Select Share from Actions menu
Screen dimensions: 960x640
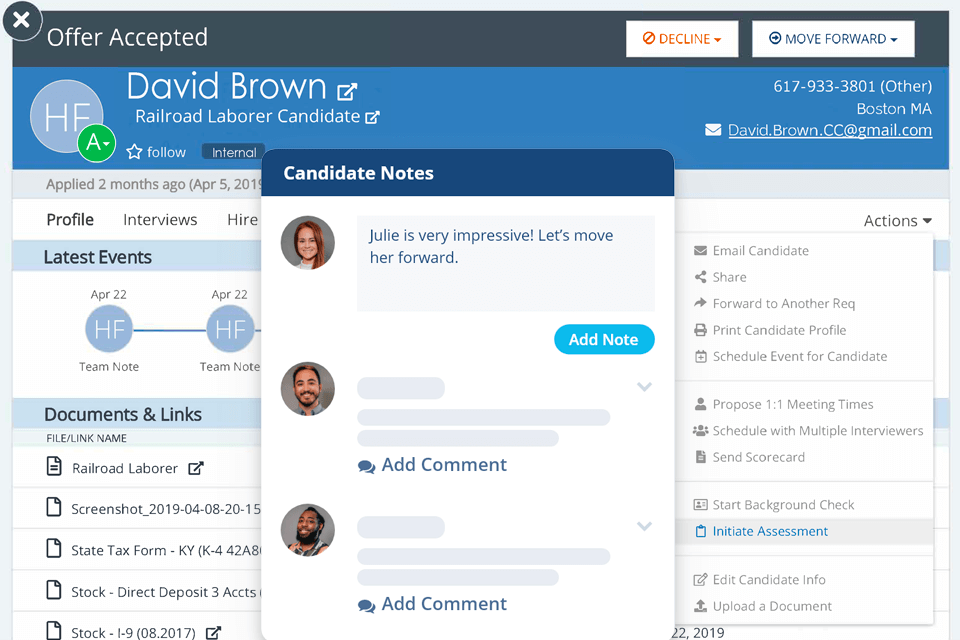tap(729, 277)
